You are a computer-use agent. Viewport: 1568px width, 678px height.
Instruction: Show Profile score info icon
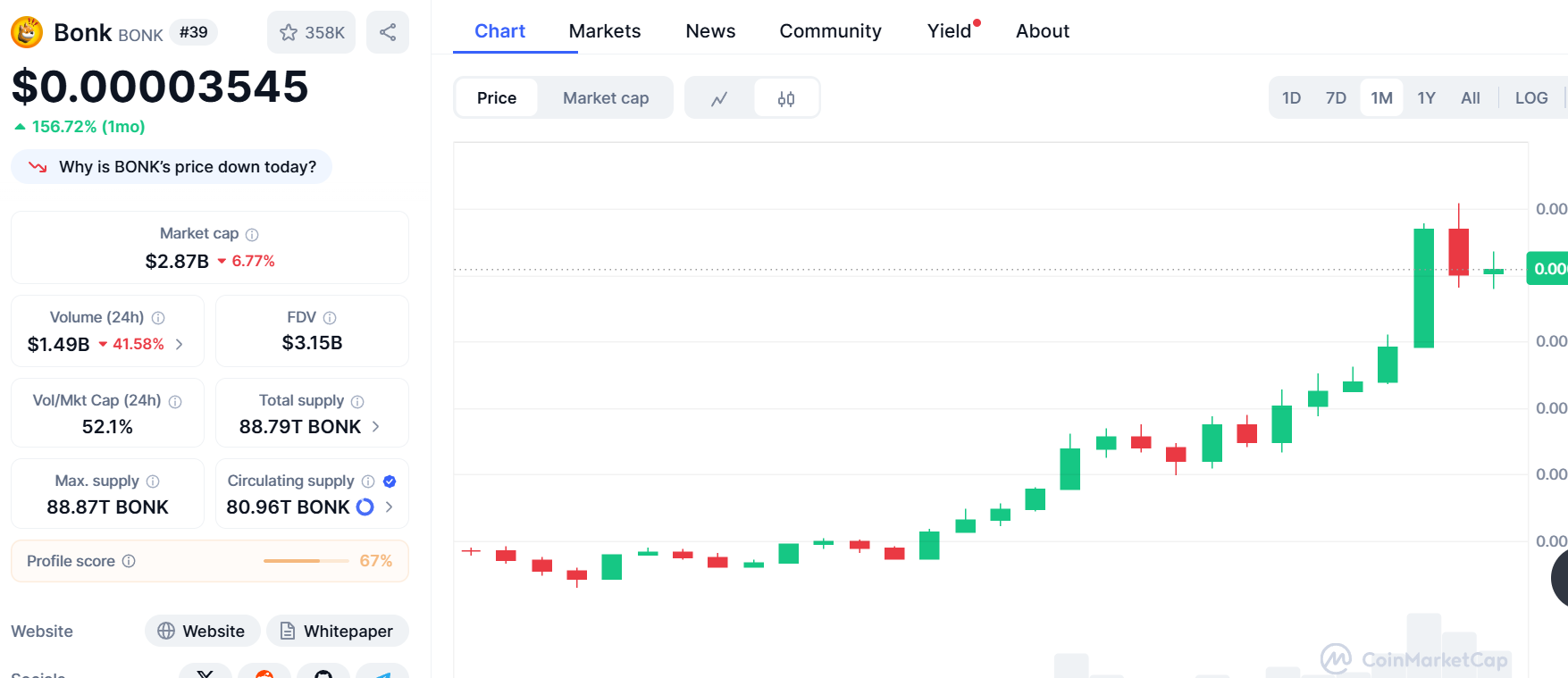pos(129,561)
